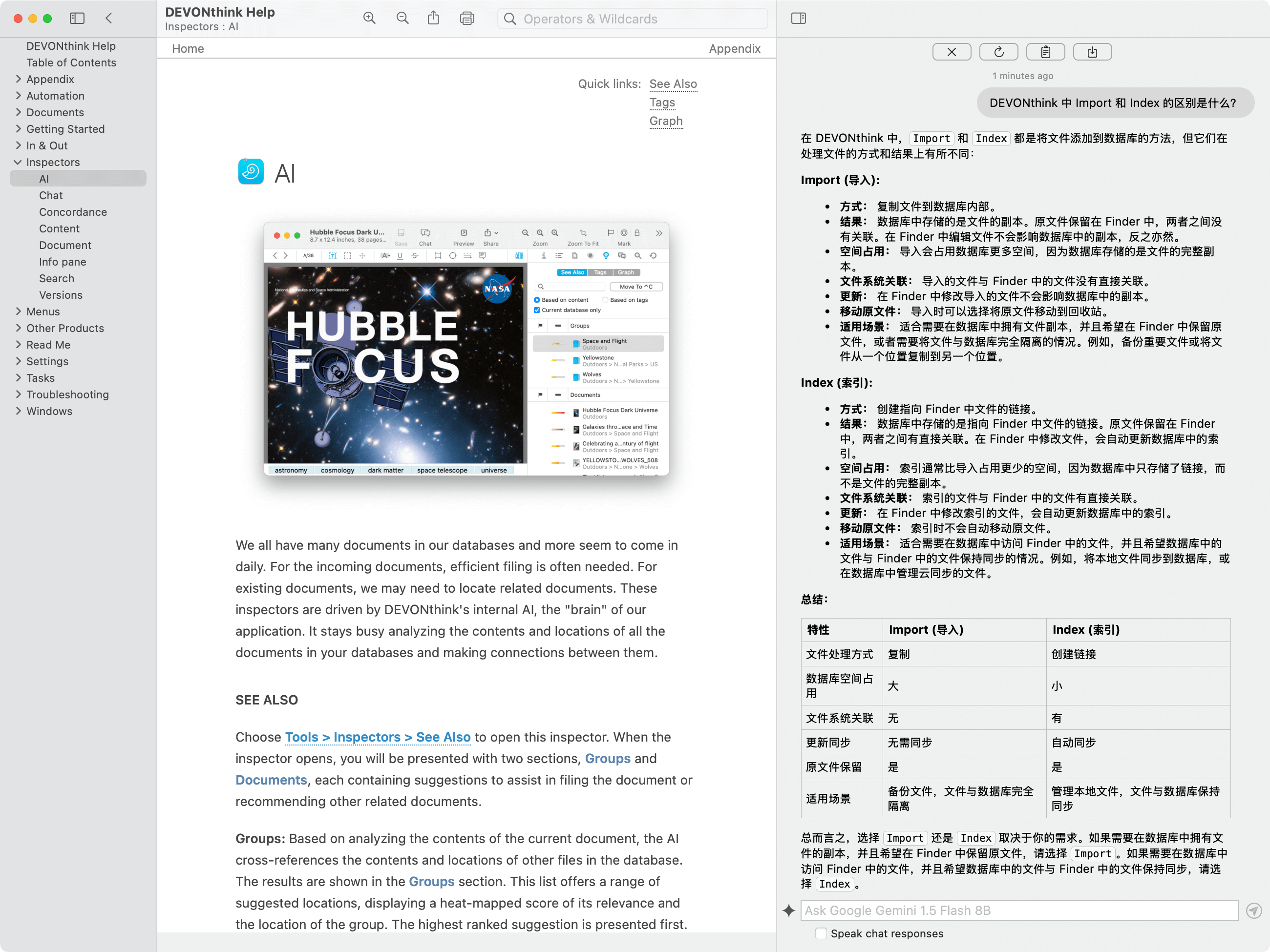Open the share icon in toolbar

click(433, 19)
